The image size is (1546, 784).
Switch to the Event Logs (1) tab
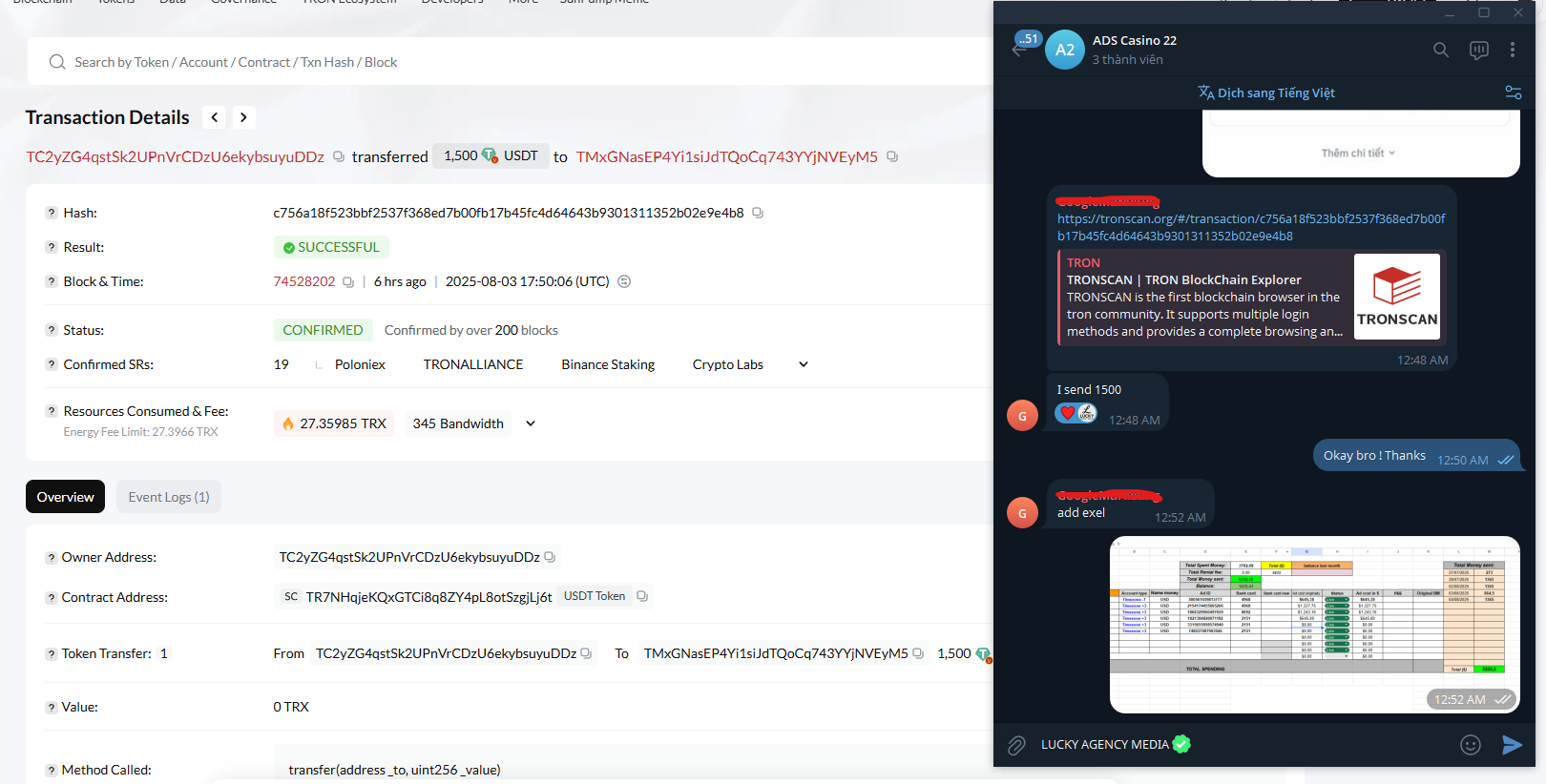pyautogui.click(x=169, y=497)
